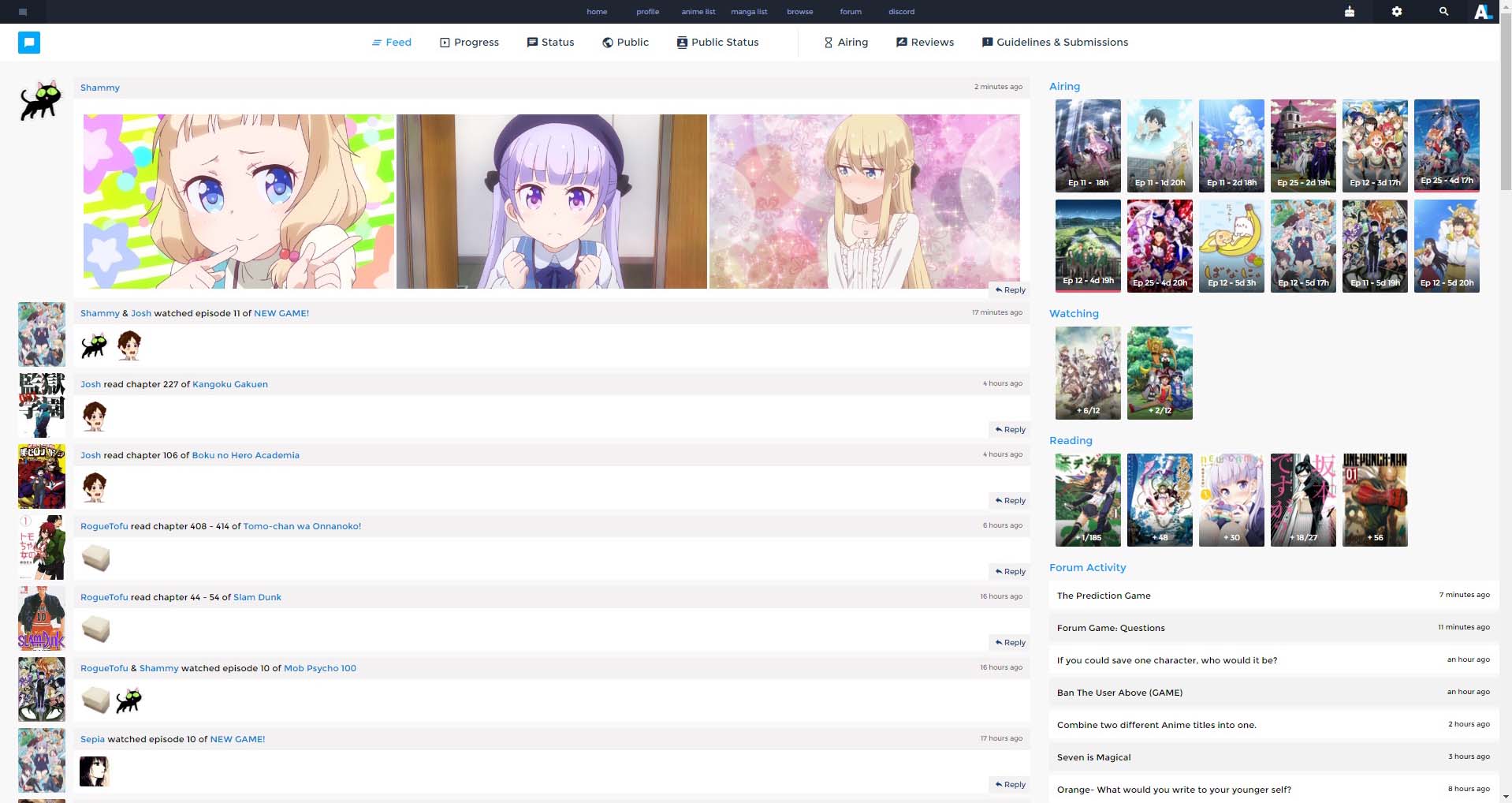This screenshot has width=1512, height=803.
Task: Open watching cover labeled +6/12
Action: coord(1088,373)
